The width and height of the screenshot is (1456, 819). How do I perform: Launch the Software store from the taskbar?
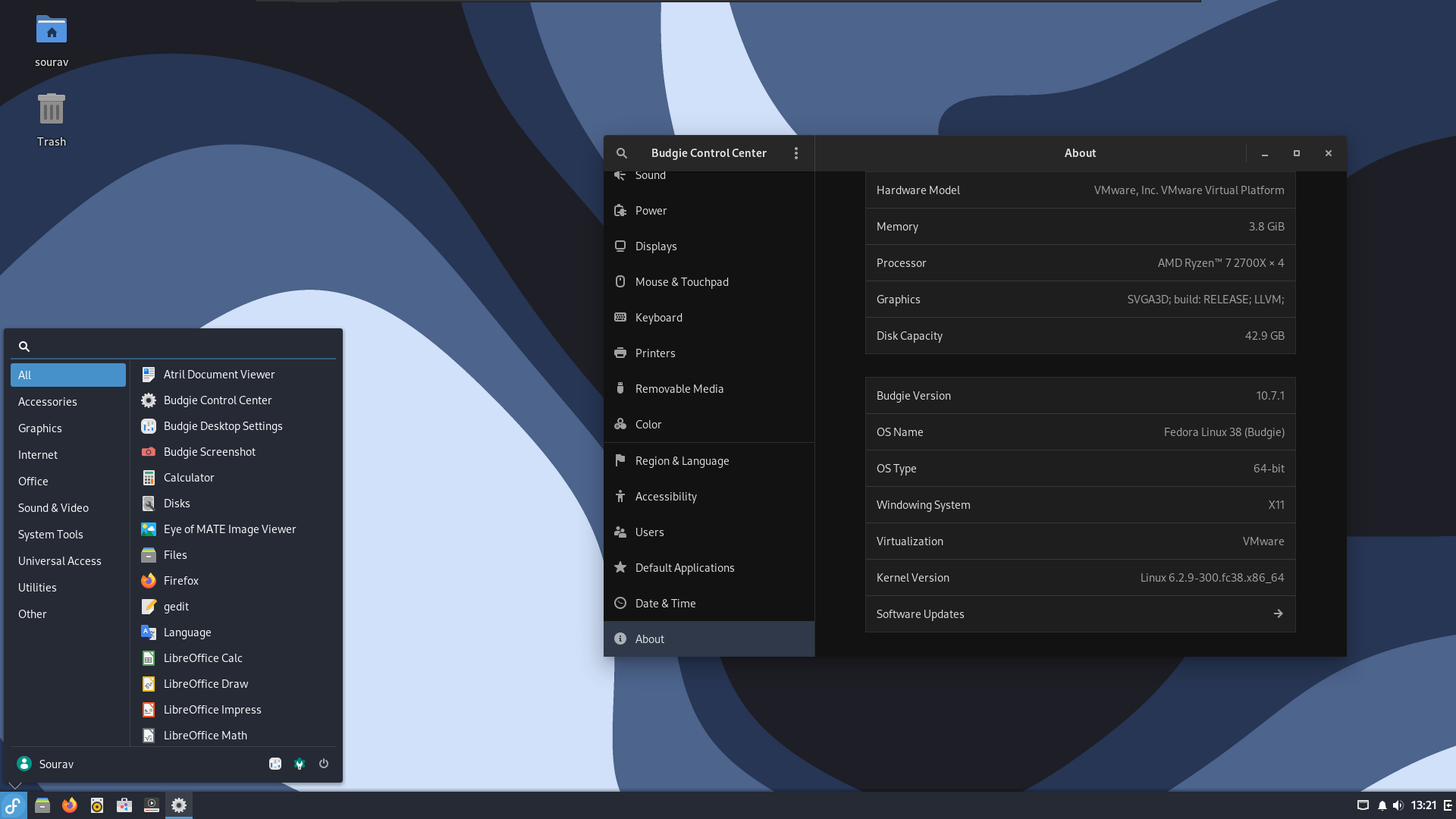124,805
